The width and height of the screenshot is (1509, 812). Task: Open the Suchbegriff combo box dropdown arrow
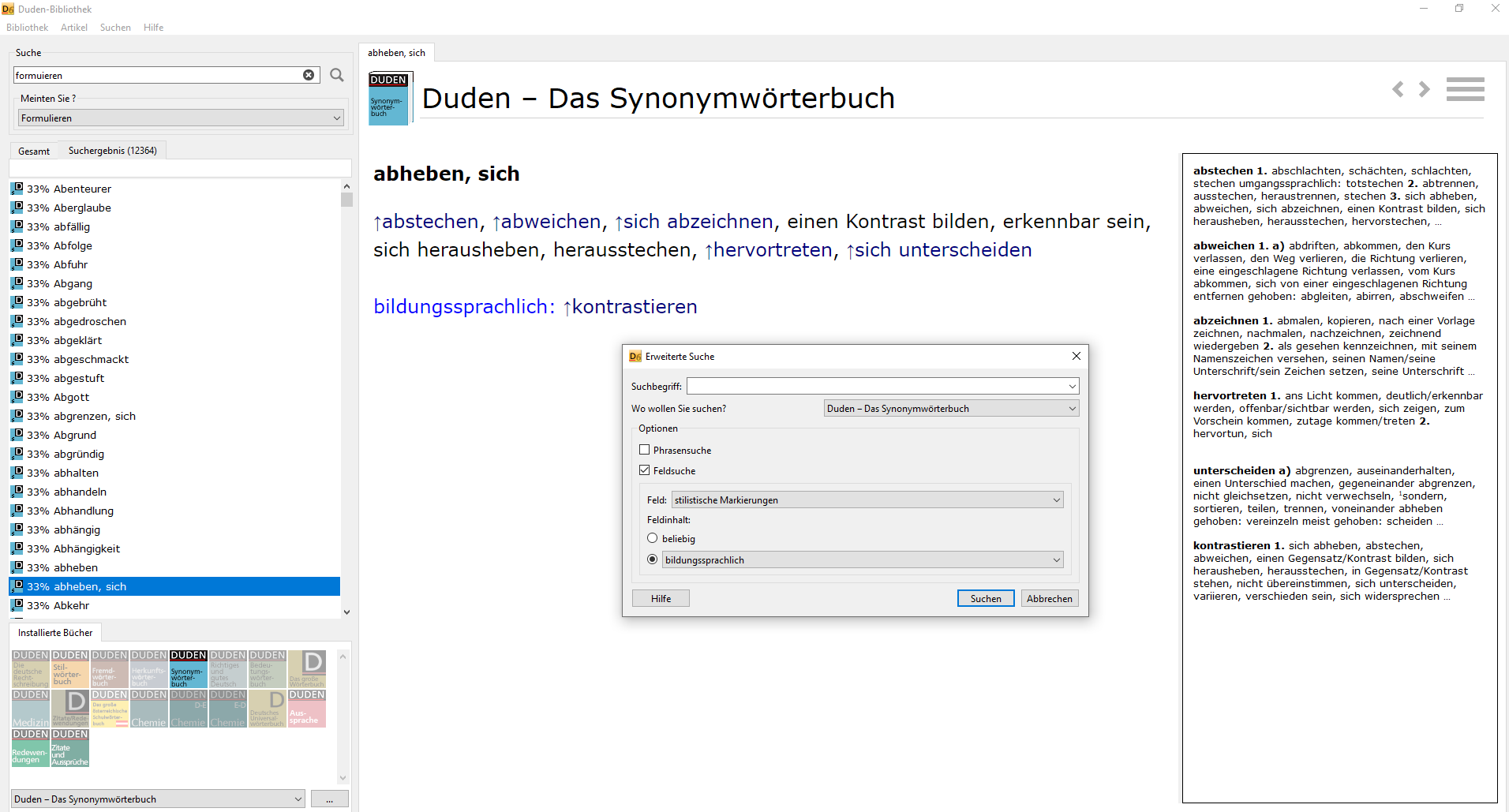(x=1072, y=387)
